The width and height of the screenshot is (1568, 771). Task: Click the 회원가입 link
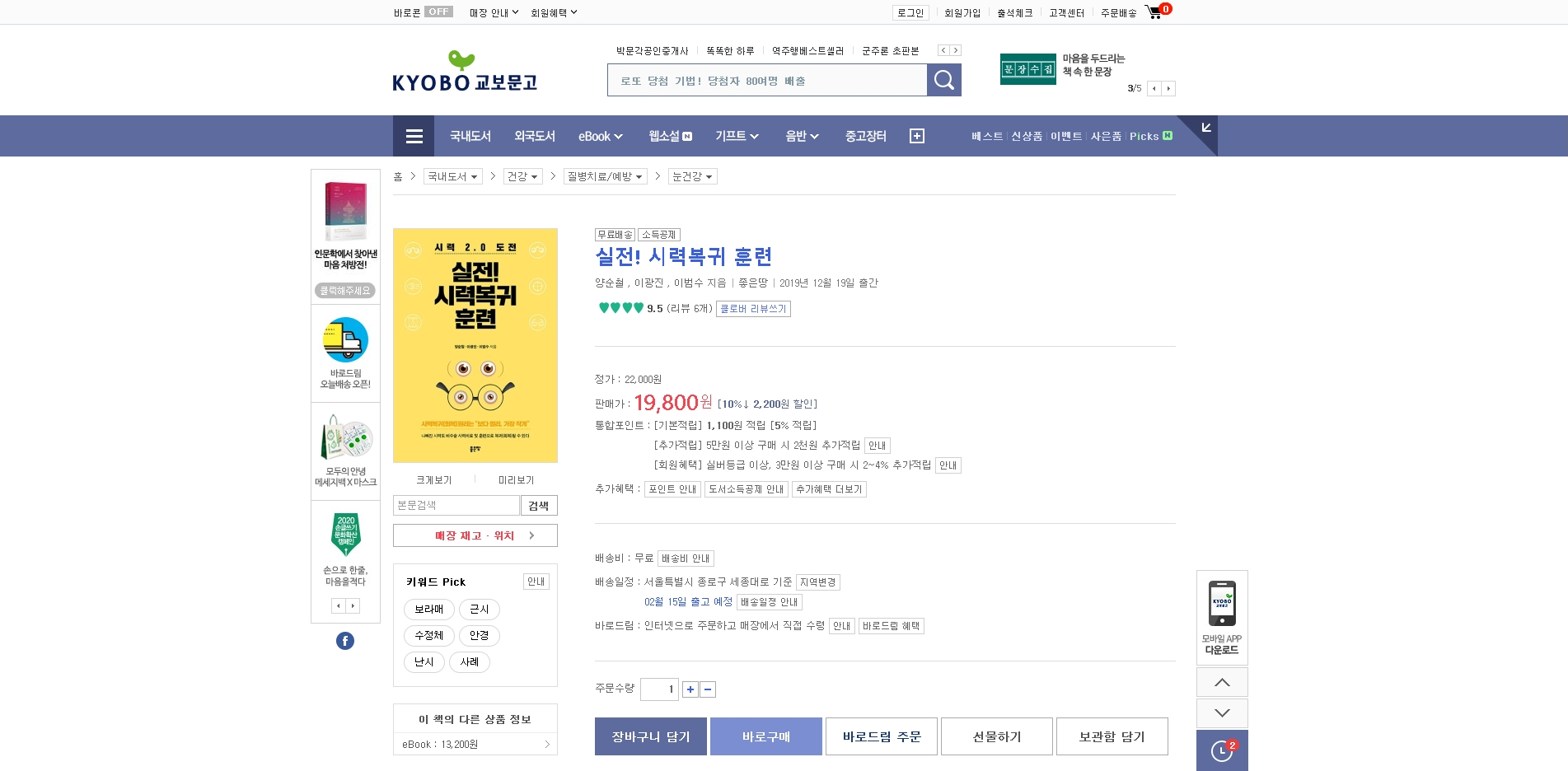tap(962, 12)
